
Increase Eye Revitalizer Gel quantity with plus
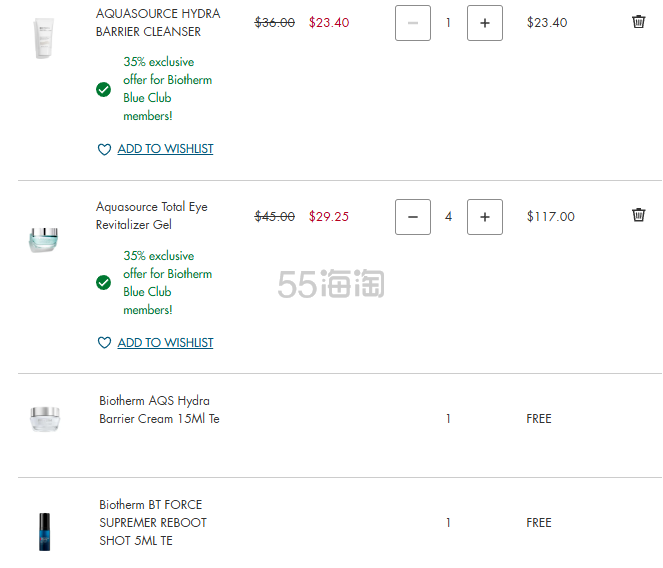485,217
